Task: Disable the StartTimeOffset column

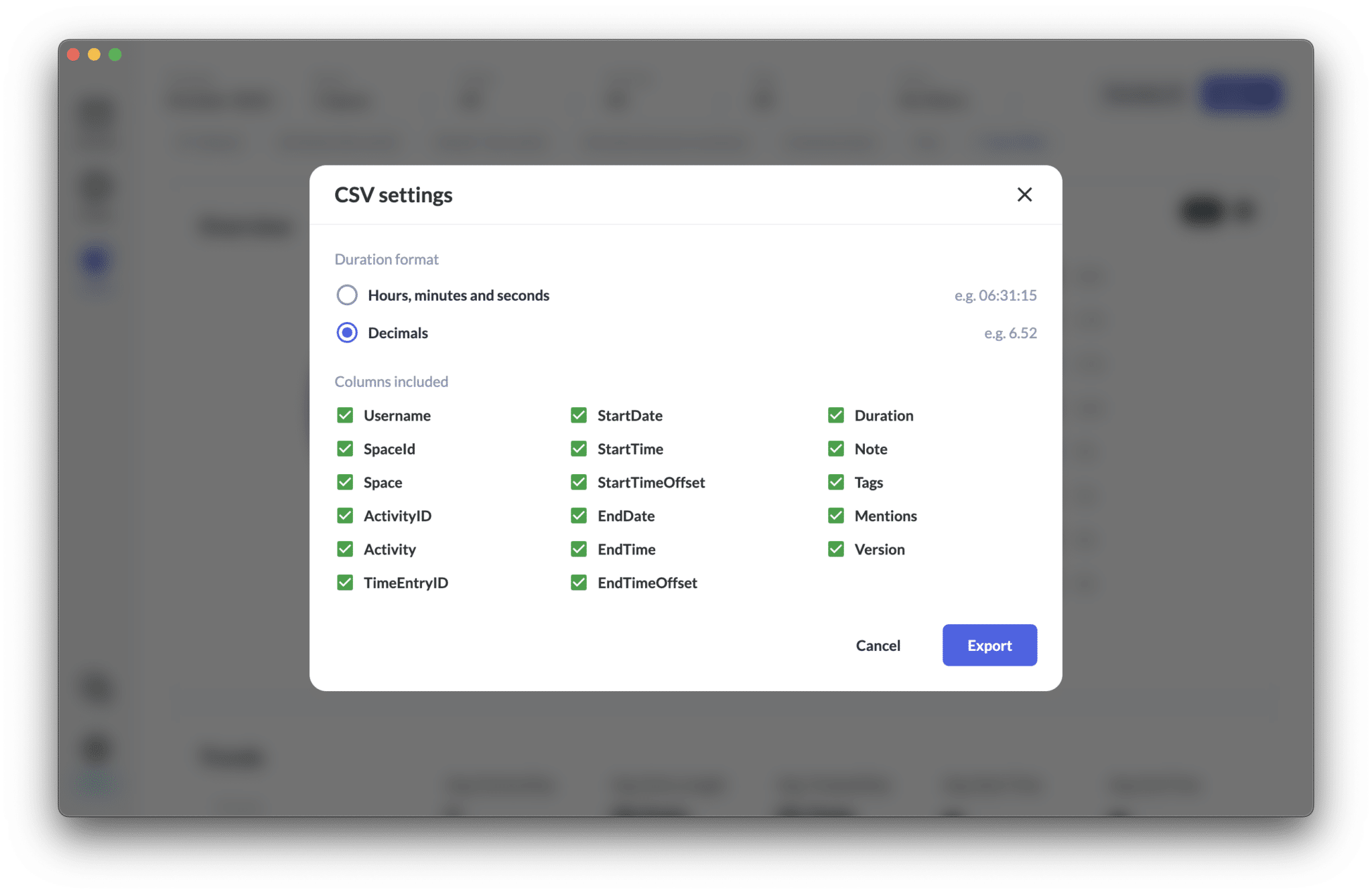Action: (579, 482)
